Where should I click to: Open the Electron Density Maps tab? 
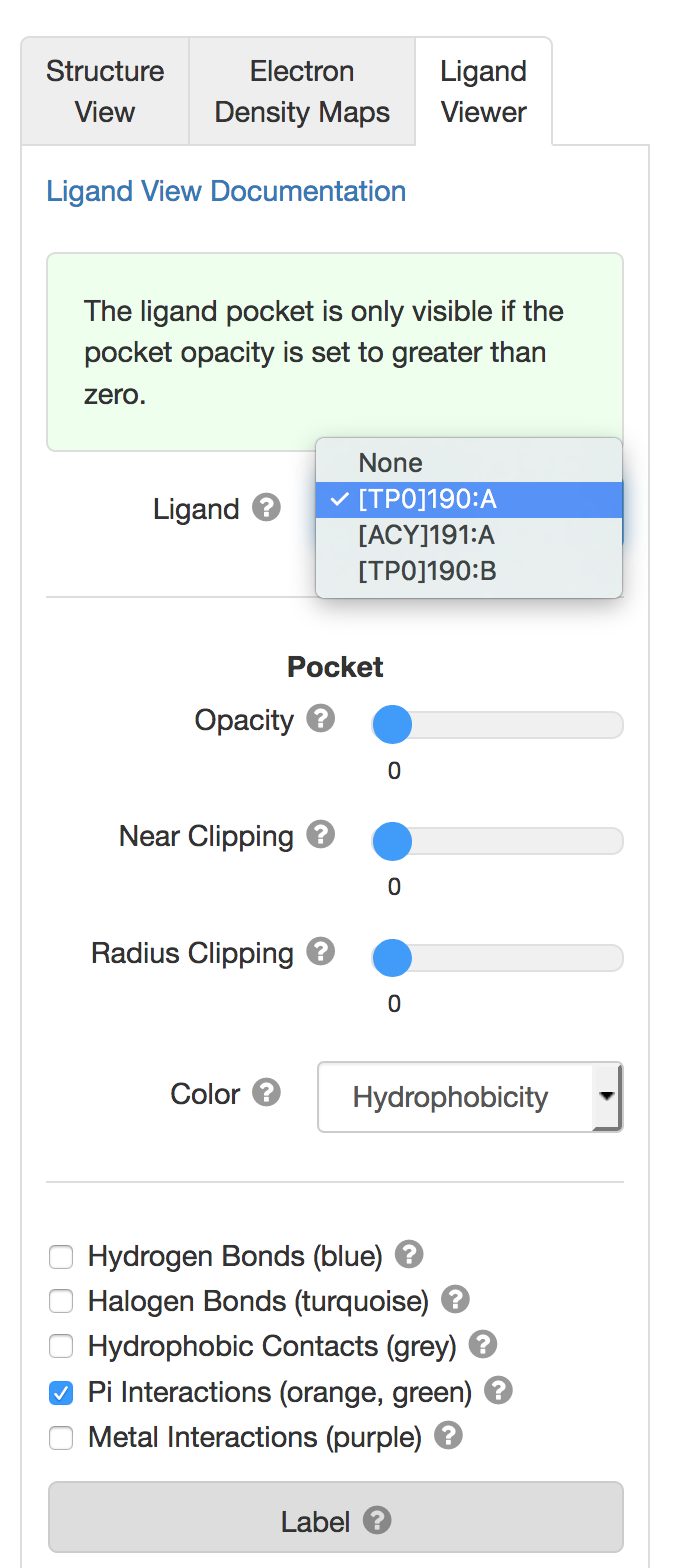[302, 92]
